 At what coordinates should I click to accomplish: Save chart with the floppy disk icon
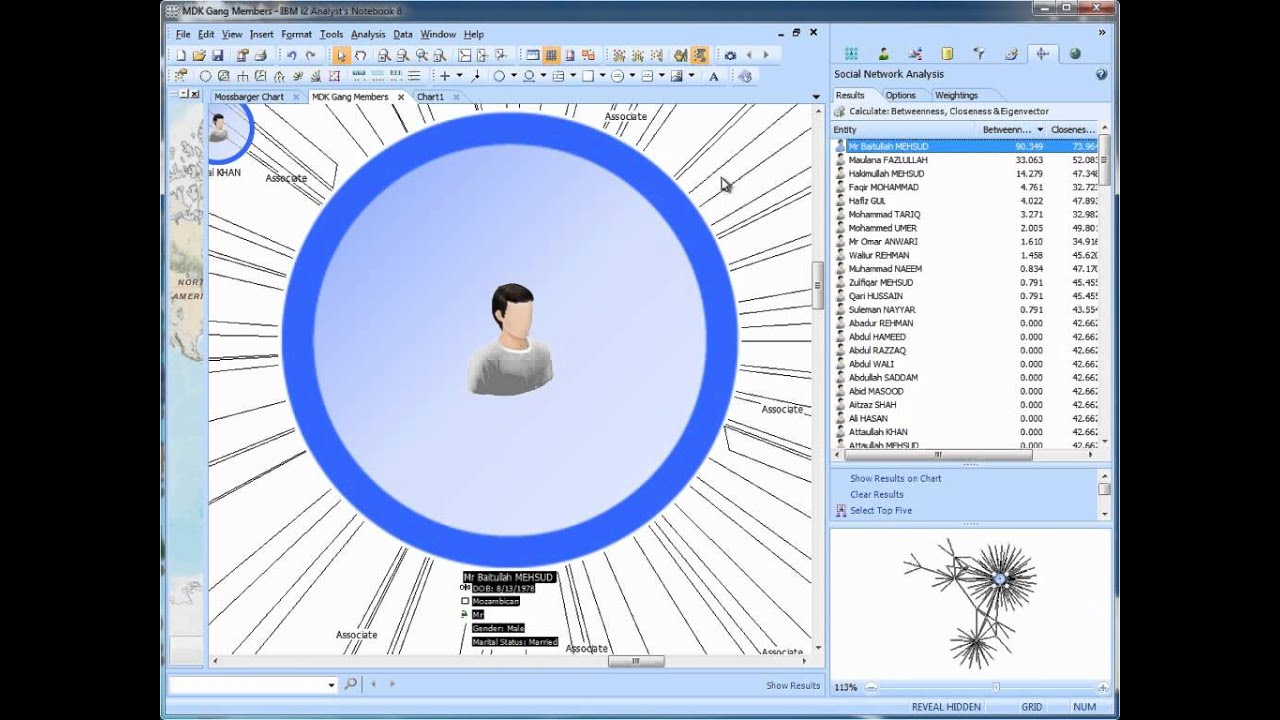click(x=217, y=56)
